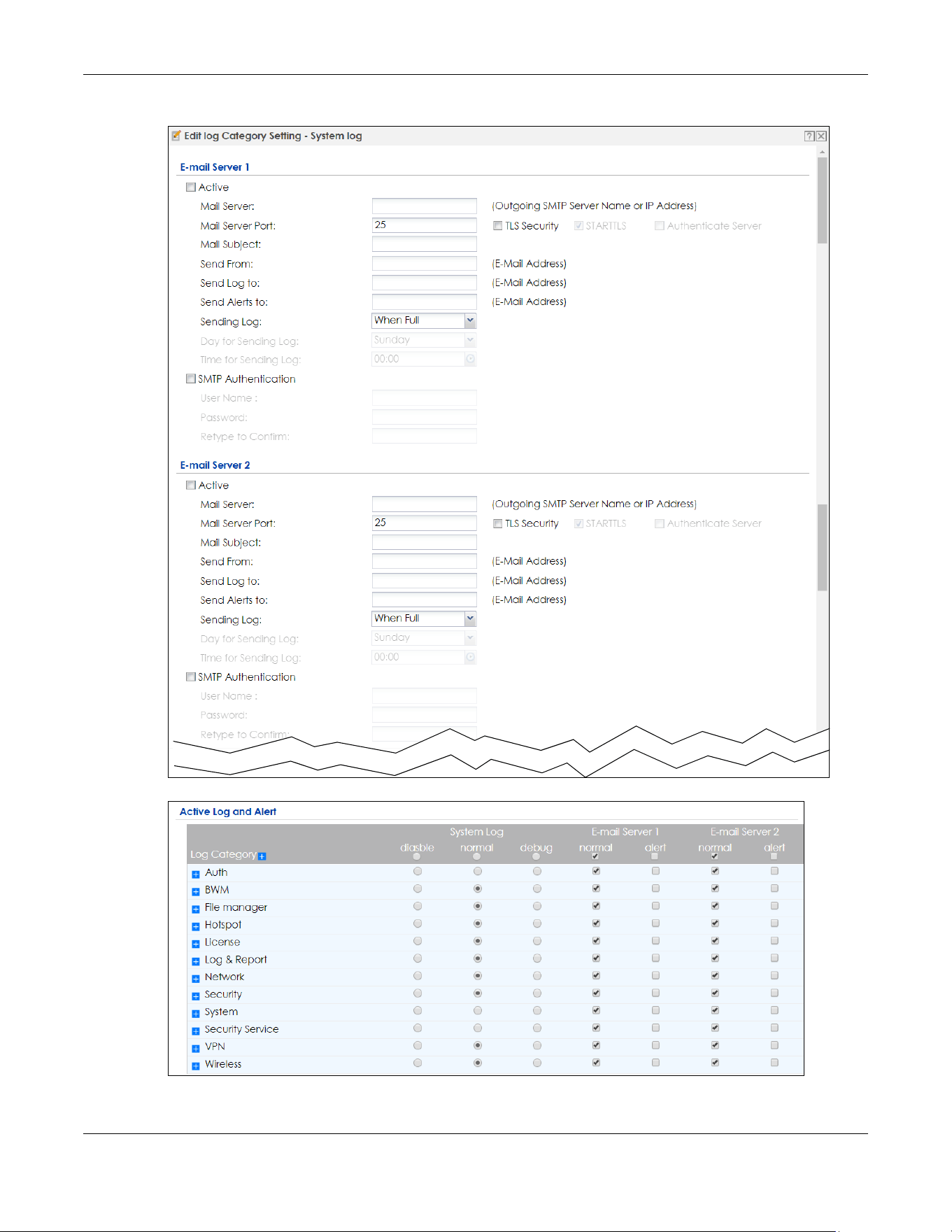Enable SMTP Authentication for E-mail Server 1
The image size is (952, 1232).
pyautogui.click(x=190, y=378)
